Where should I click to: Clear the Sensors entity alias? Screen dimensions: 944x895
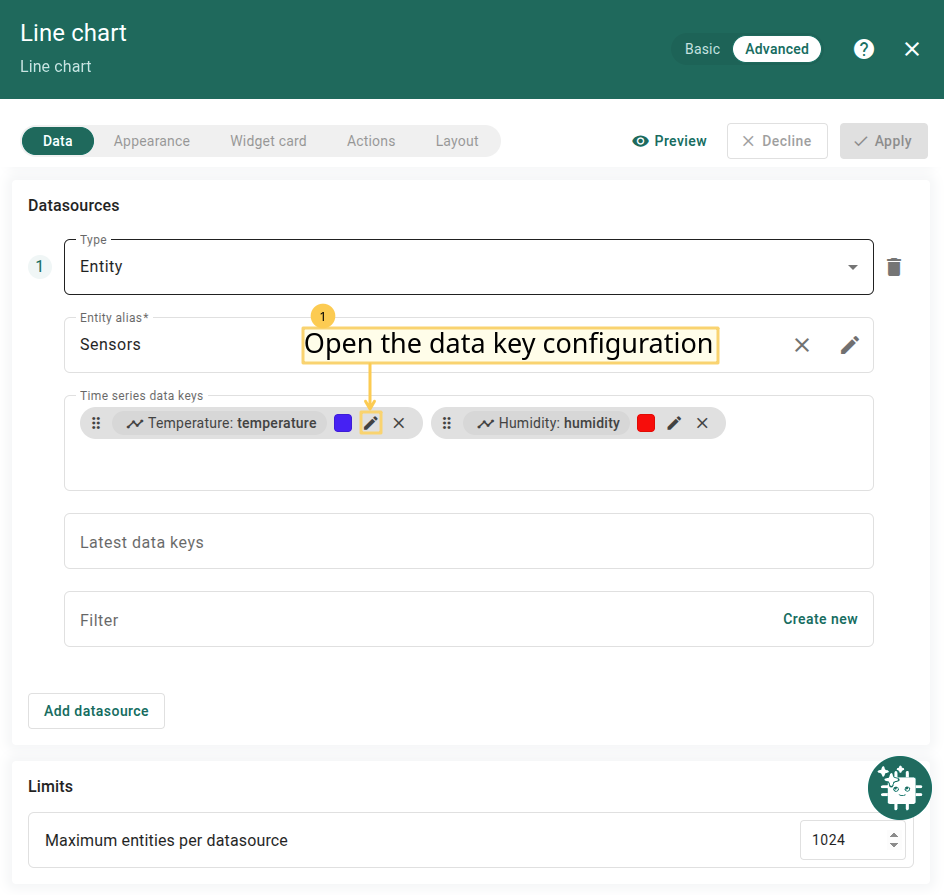coord(802,345)
